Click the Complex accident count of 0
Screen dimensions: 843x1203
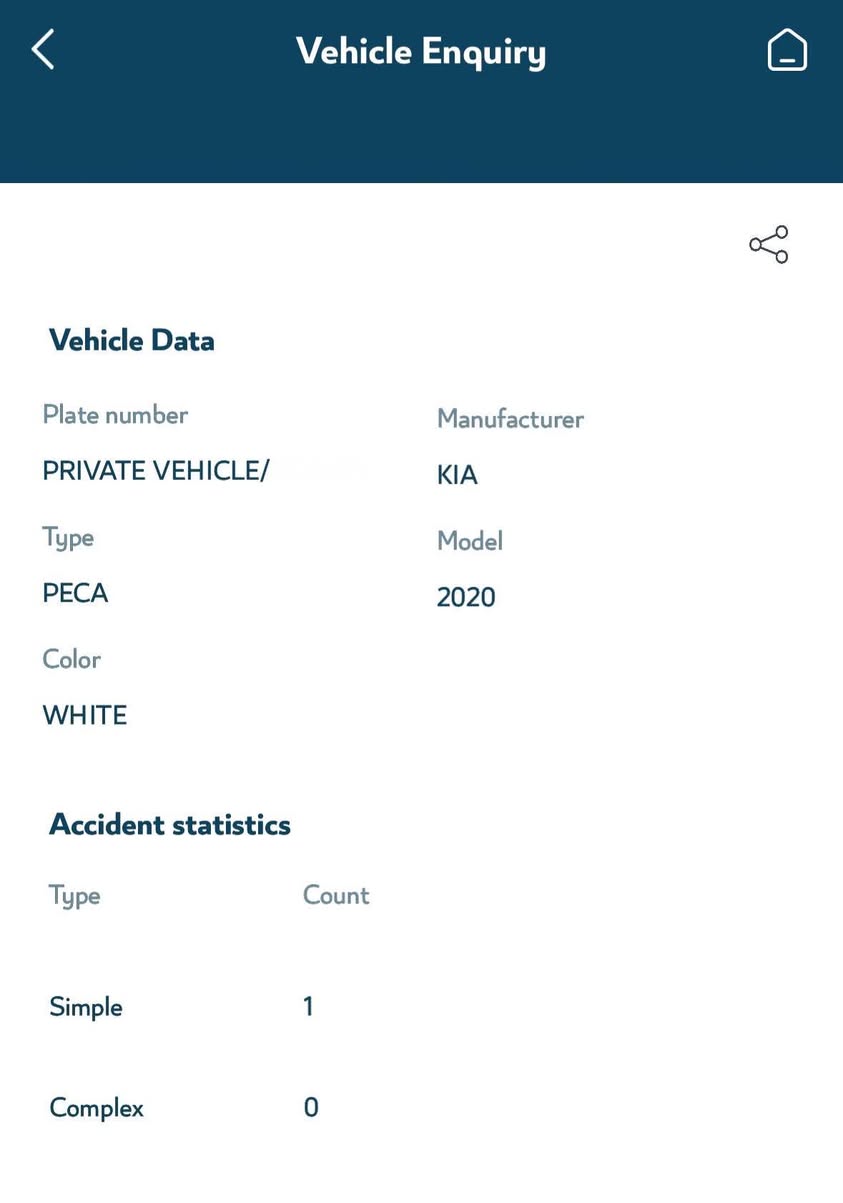pos(311,1107)
